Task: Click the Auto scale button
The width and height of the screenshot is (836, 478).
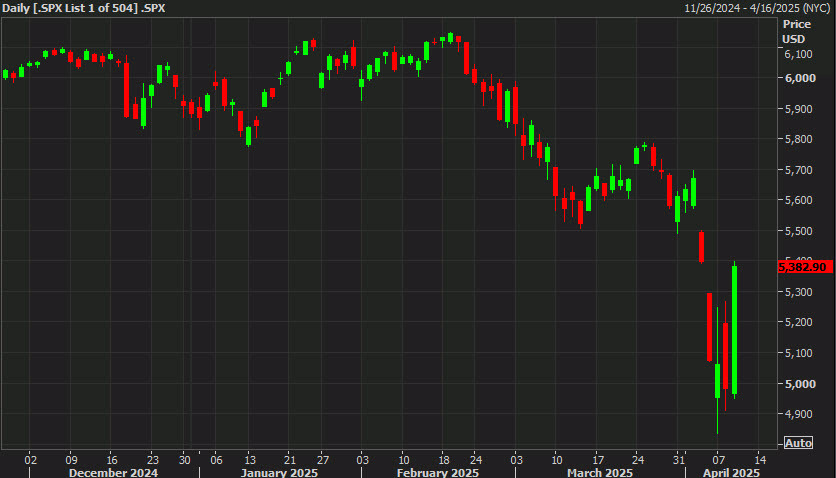Action: pos(798,443)
